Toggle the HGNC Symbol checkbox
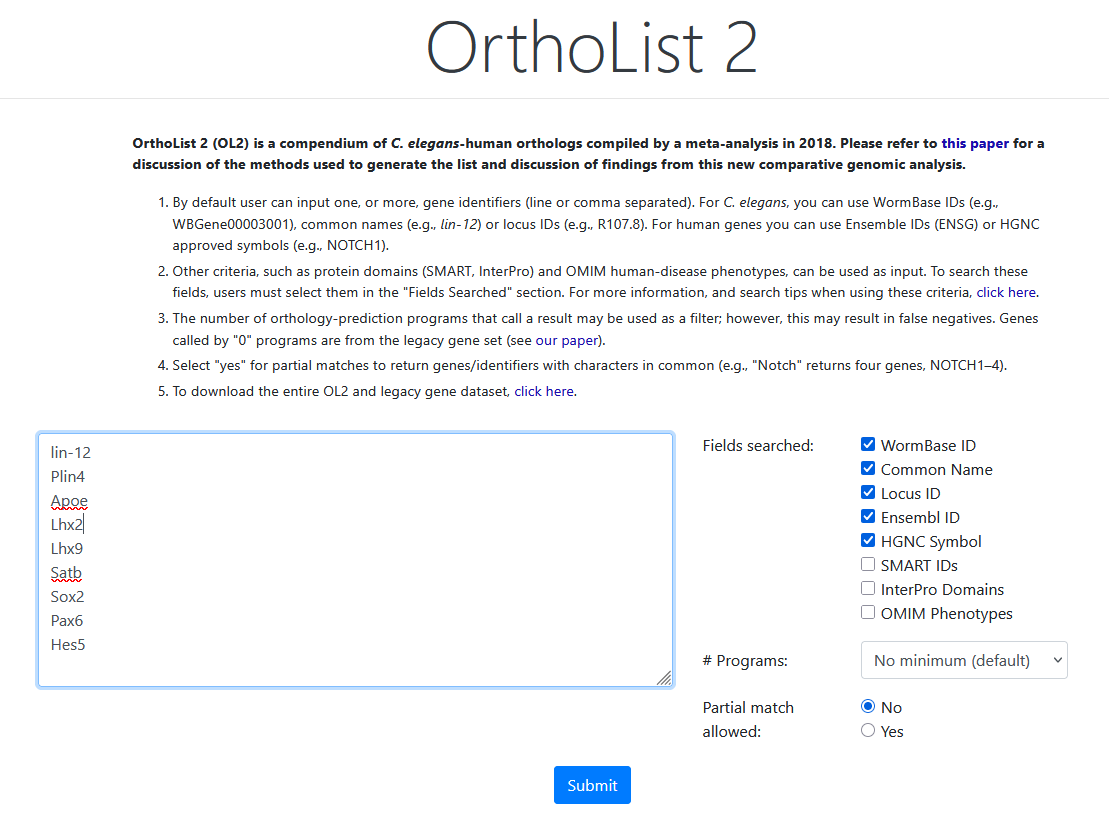 click(868, 541)
